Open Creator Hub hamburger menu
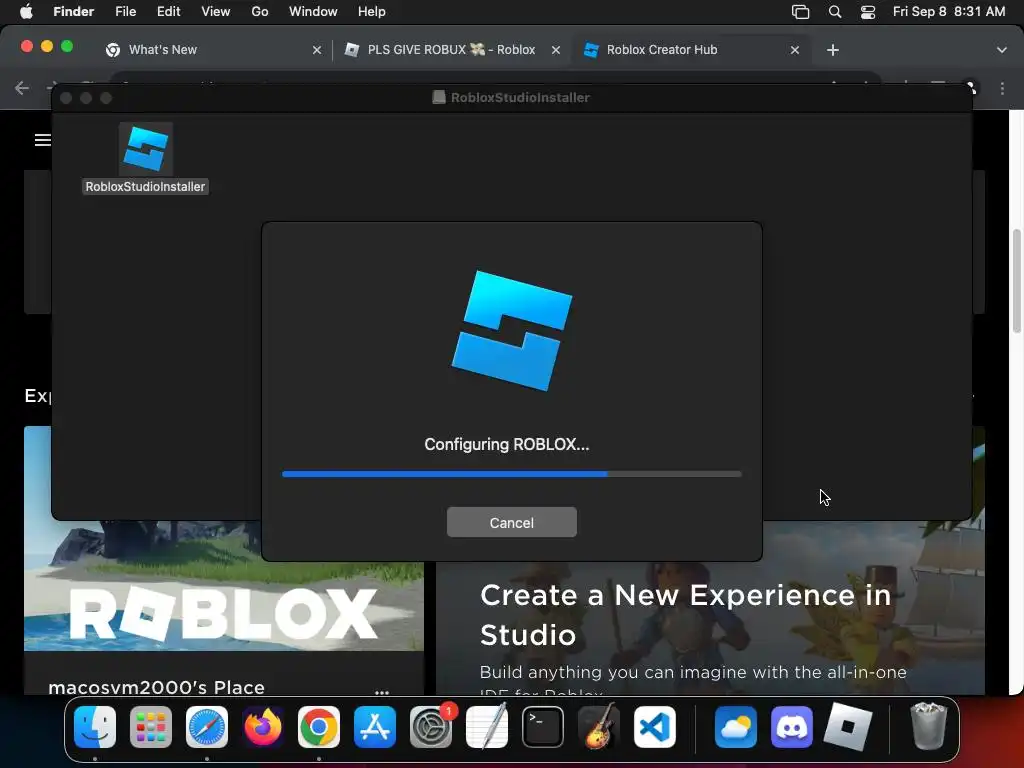Screen dimensions: 1024x768 [42, 140]
